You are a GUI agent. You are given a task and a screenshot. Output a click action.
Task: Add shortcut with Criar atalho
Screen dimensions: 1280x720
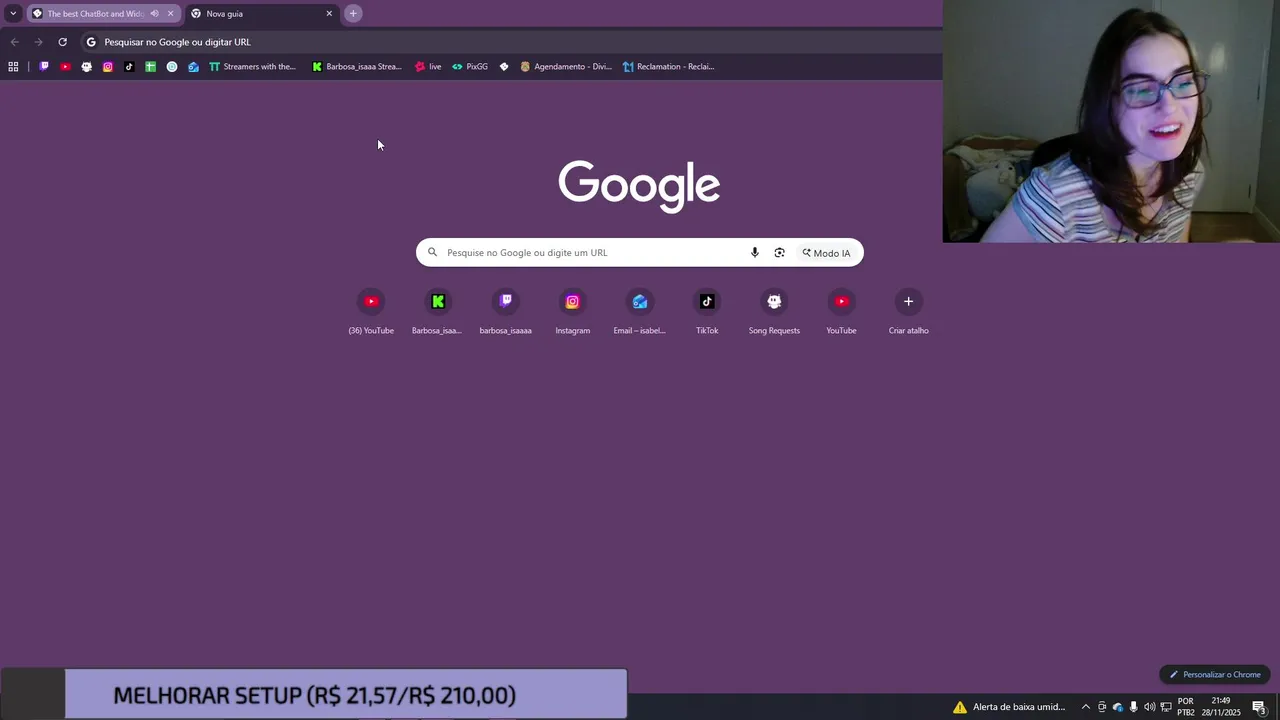click(x=908, y=312)
